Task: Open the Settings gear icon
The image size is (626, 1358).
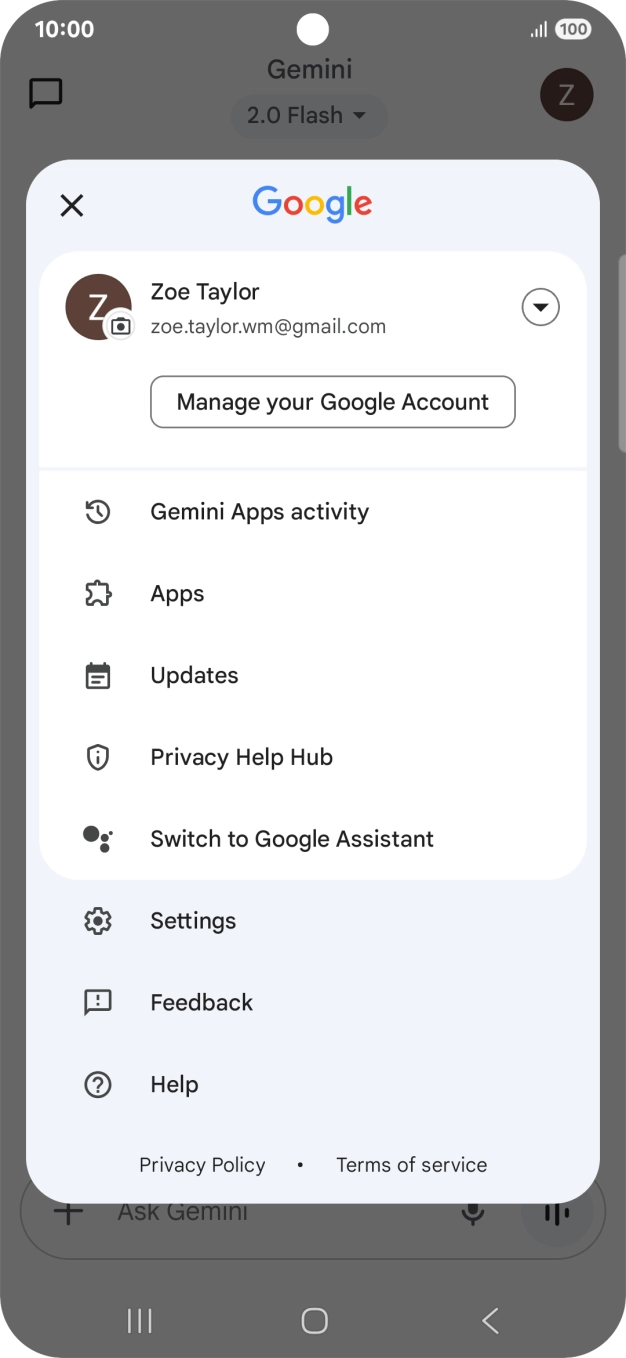Action: (97, 921)
